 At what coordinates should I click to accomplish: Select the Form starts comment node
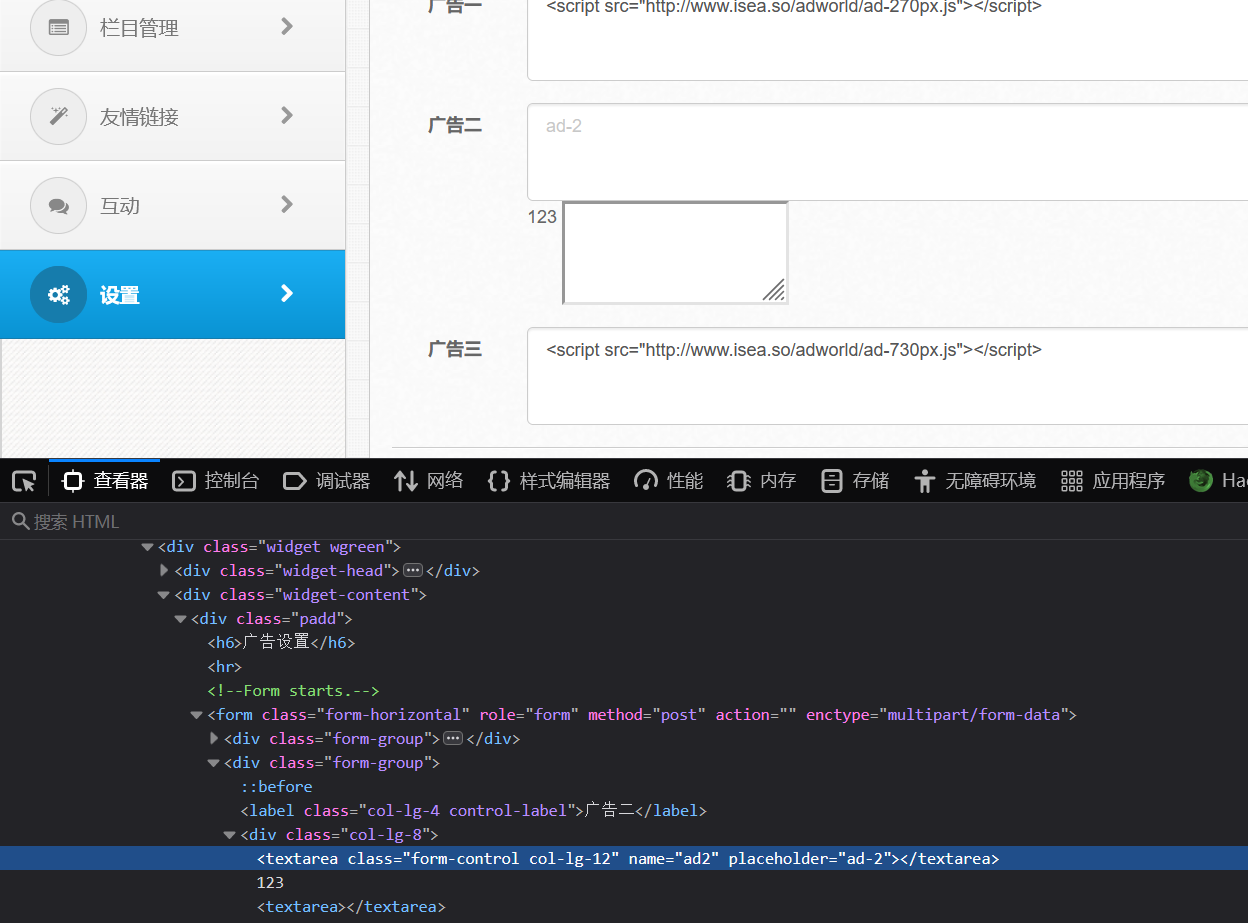294,691
